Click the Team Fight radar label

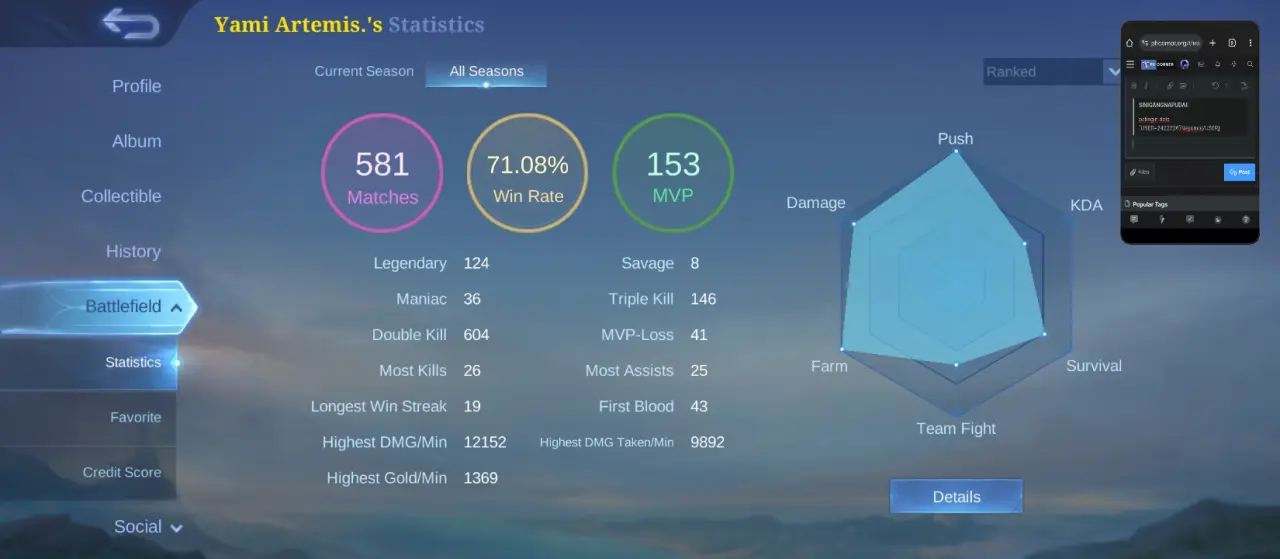956,429
